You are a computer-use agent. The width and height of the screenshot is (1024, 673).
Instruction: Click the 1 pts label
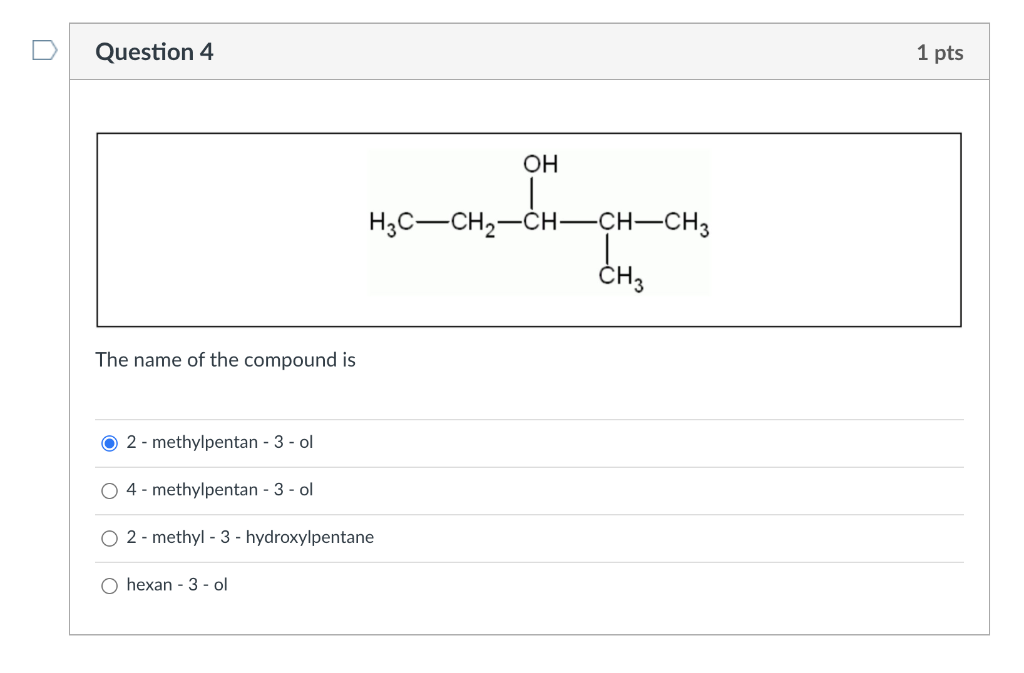[940, 52]
